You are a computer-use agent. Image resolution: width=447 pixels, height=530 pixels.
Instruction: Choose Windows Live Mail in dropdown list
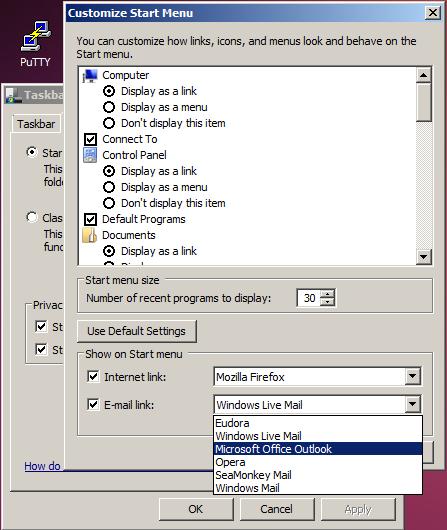tap(318, 436)
